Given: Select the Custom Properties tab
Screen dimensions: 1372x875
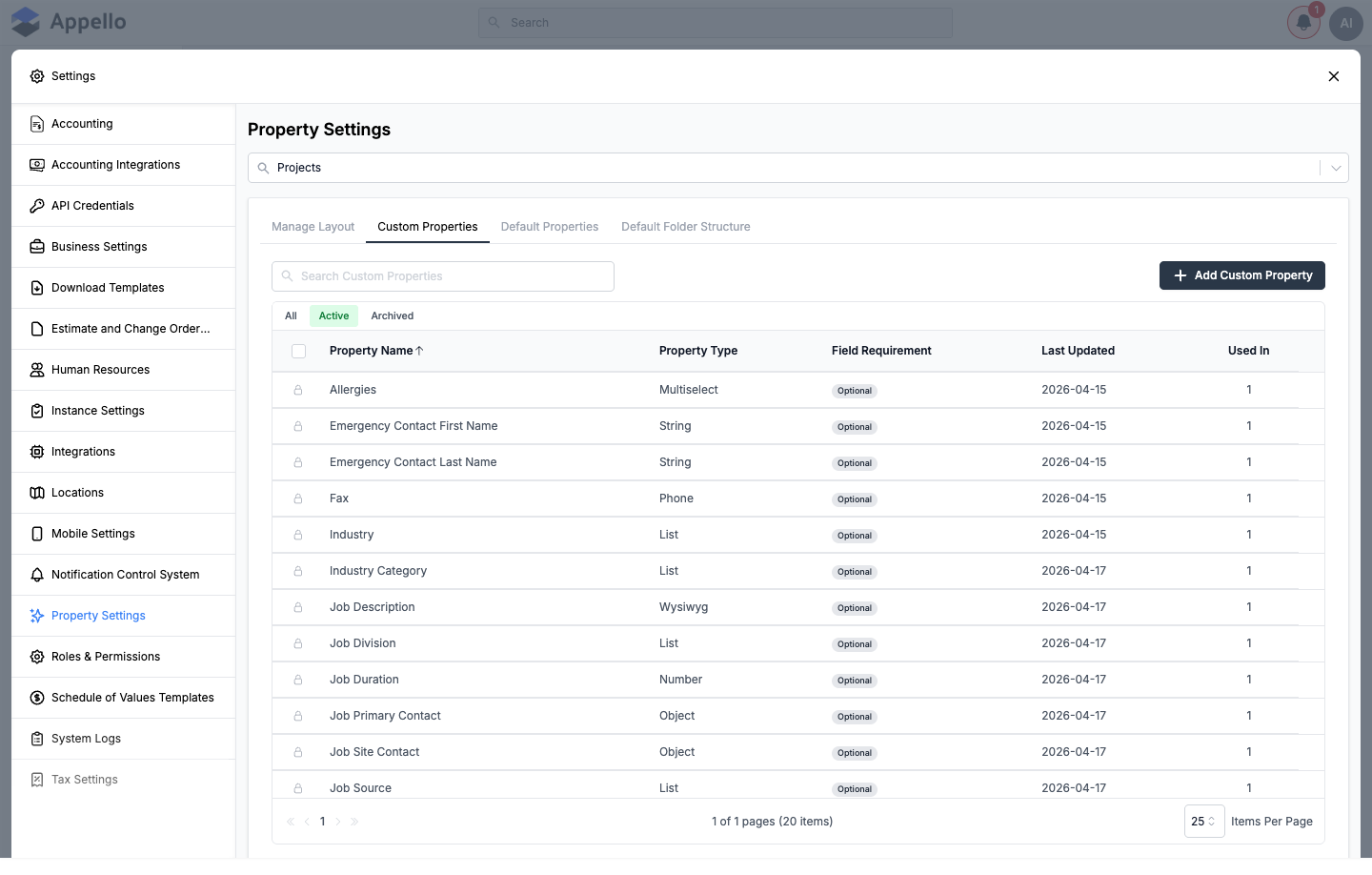Looking at the screenshot, I should [428, 227].
